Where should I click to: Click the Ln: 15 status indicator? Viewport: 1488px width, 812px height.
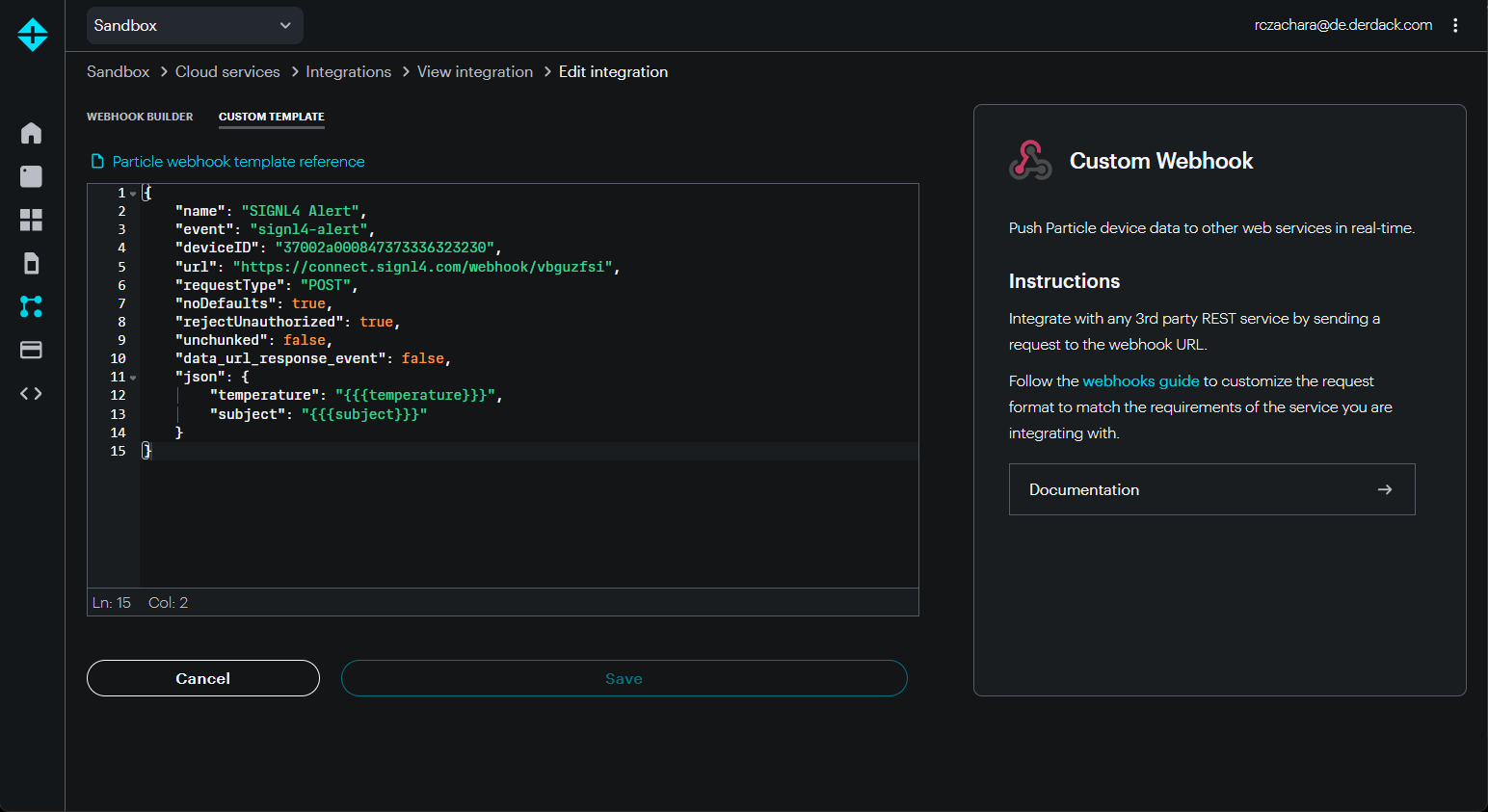[x=112, y=602]
